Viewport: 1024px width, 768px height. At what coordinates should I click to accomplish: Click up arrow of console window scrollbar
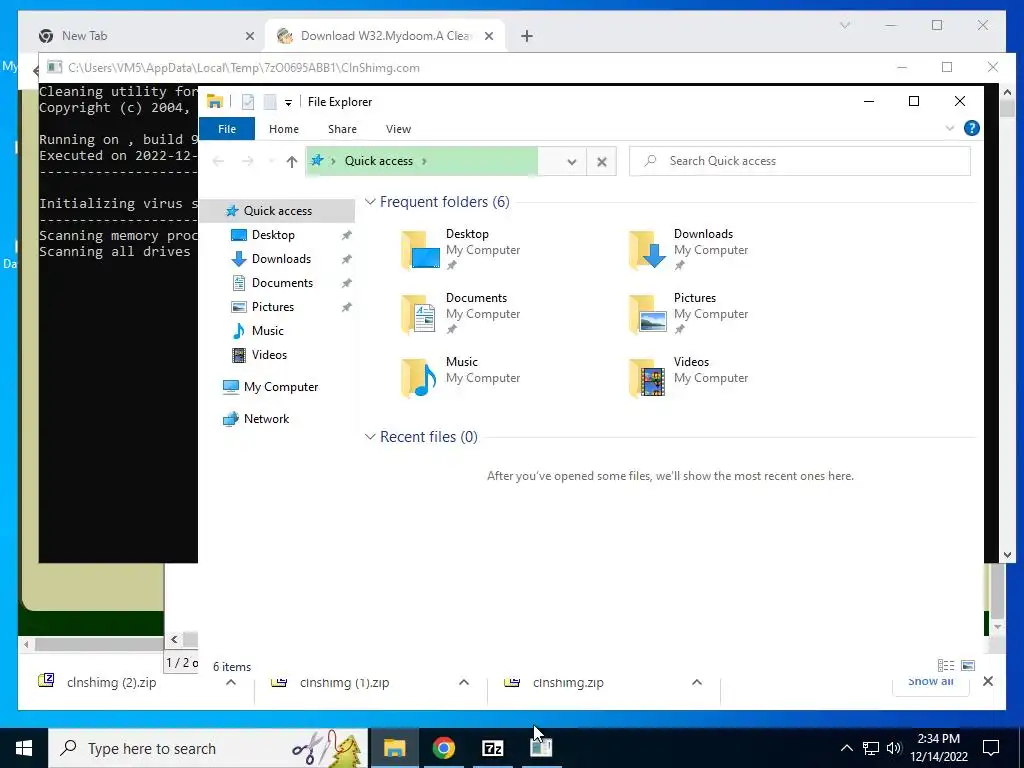click(x=1007, y=92)
